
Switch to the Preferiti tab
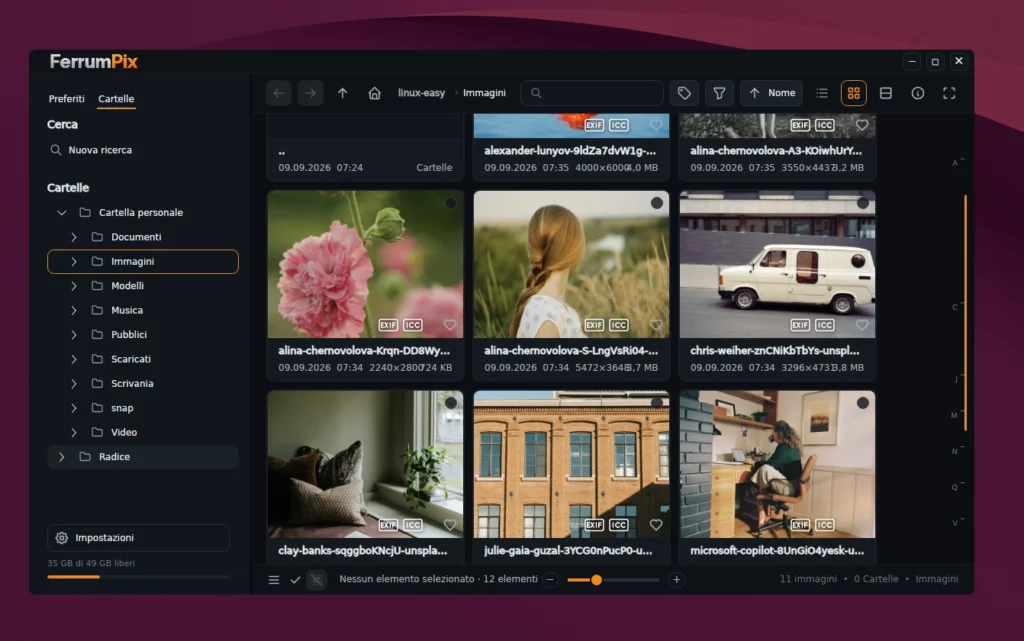tap(67, 99)
